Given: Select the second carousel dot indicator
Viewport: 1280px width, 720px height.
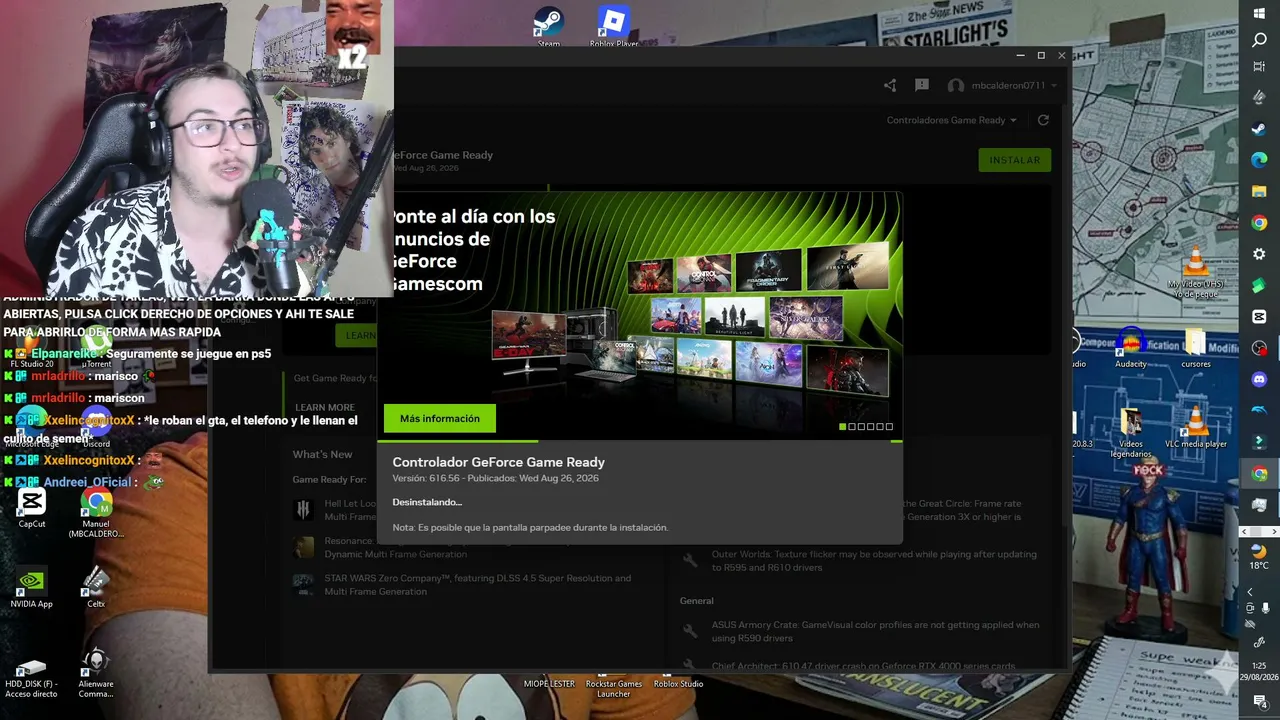Looking at the screenshot, I should [852, 427].
